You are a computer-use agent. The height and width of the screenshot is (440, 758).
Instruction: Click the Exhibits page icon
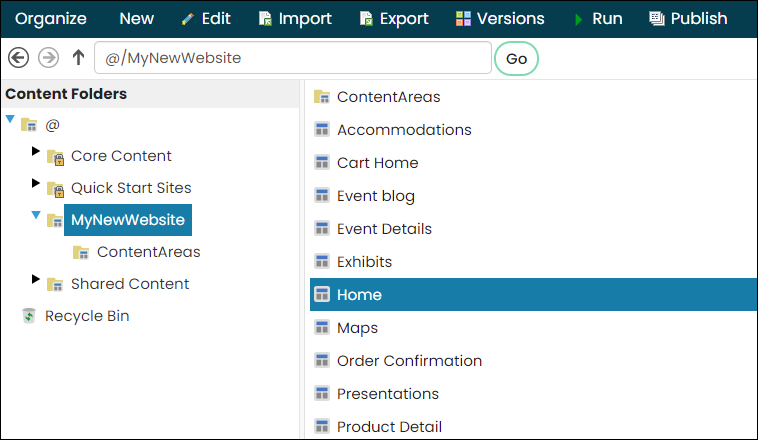coord(322,261)
